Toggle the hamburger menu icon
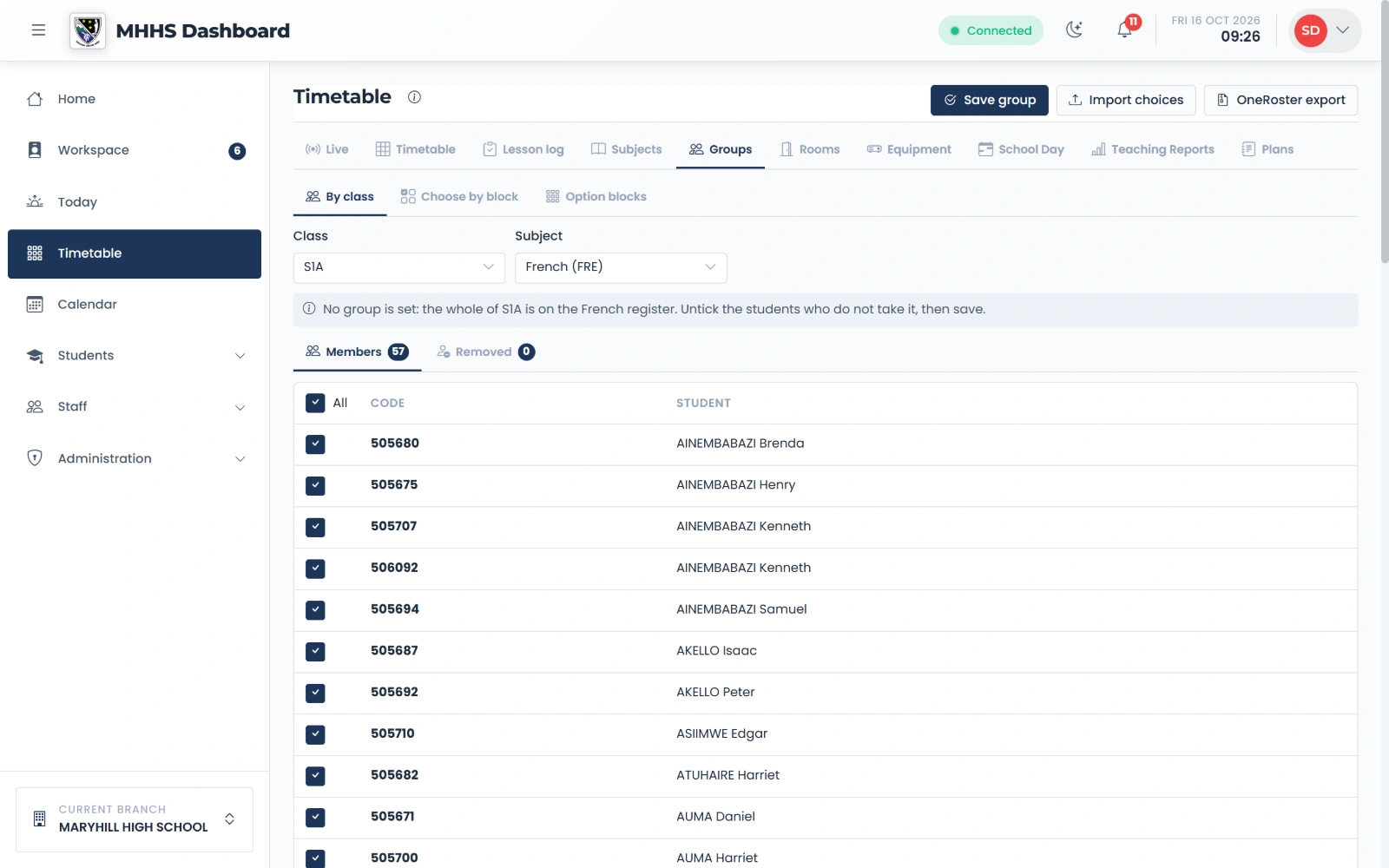1389x868 pixels. (38, 30)
